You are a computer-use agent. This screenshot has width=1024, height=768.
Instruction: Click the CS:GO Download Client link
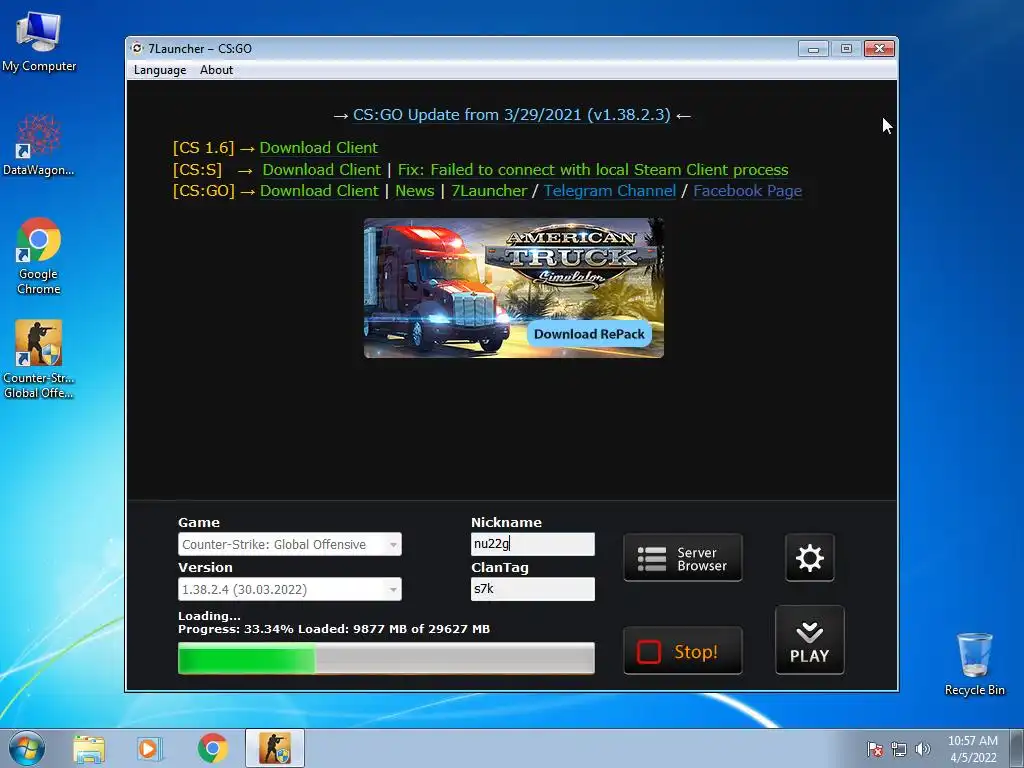tap(319, 191)
